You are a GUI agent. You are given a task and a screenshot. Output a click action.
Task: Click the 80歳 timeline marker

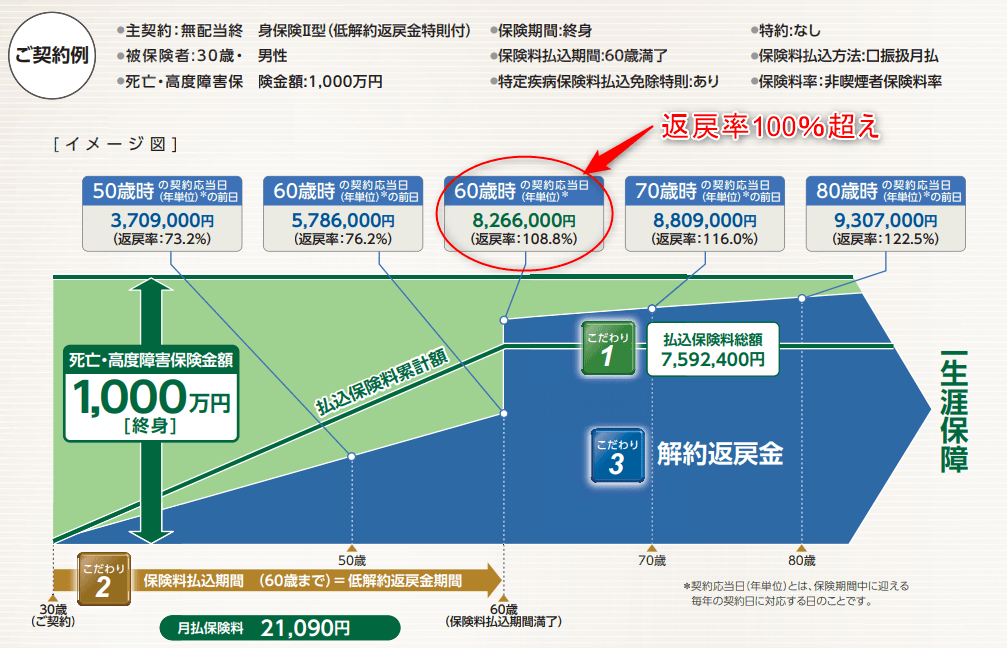[x=801, y=556]
